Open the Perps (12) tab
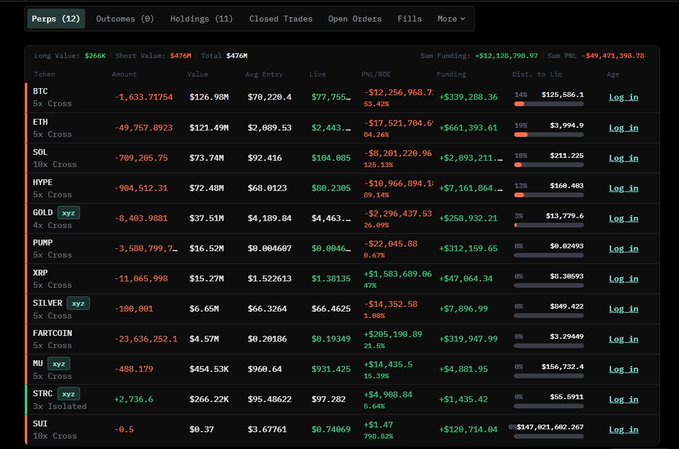Screen dimensions: 679x449 [x=56, y=19]
